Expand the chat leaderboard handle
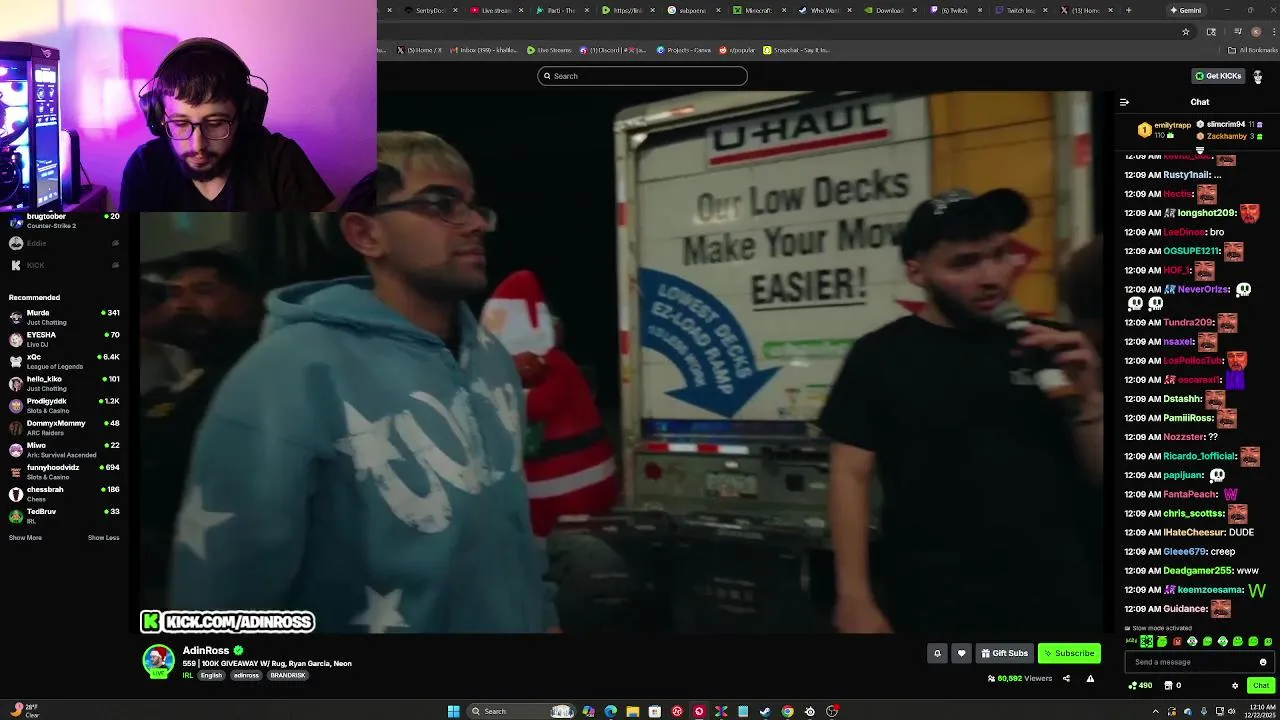This screenshot has height=720, width=1280. click(1199, 150)
